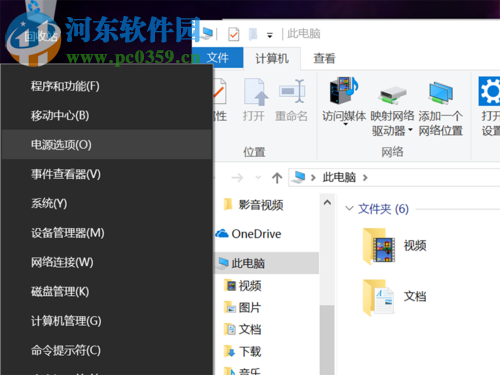Switch to the 查看 ribbon tab
The image size is (500, 375).
[x=324, y=59]
